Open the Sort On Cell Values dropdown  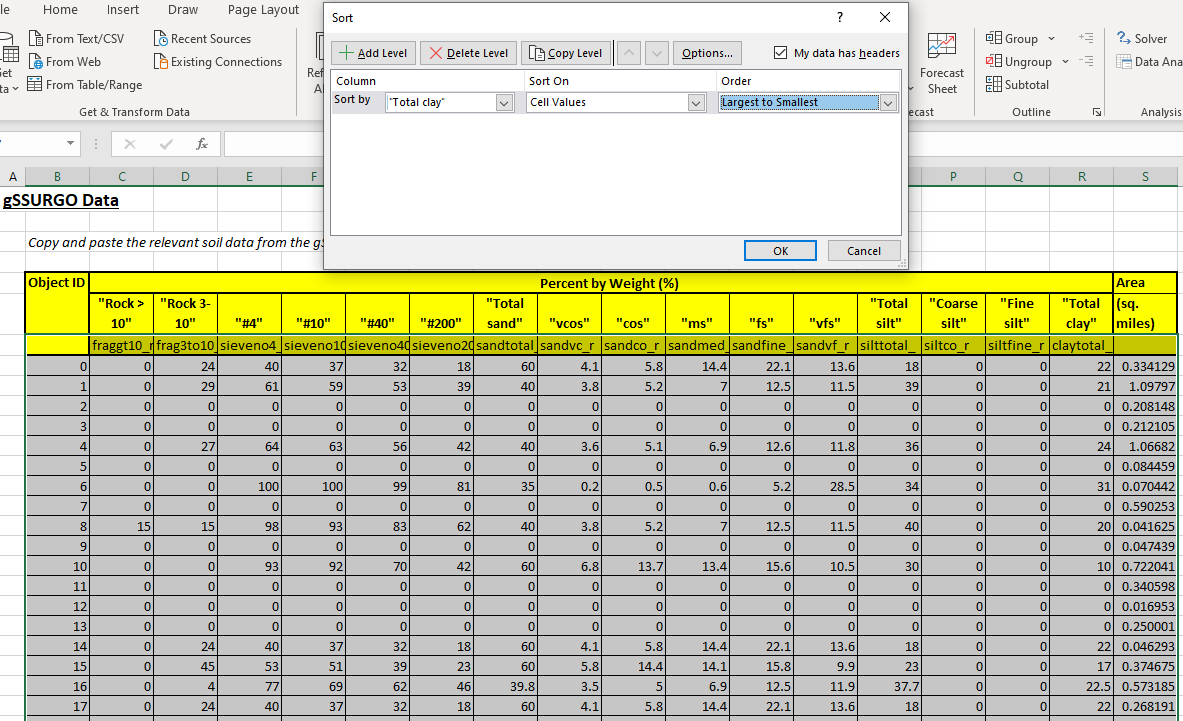point(696,103)
